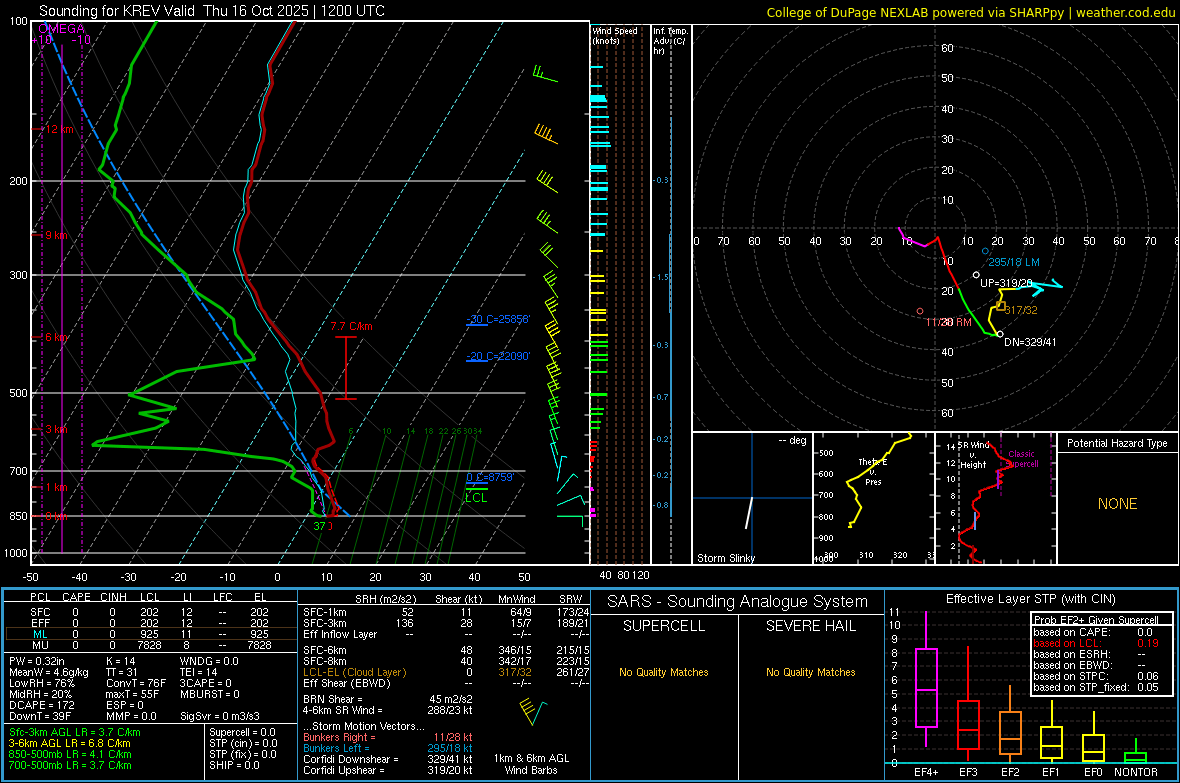Click the 'ConvT = 76F' value

pos(135,683)
